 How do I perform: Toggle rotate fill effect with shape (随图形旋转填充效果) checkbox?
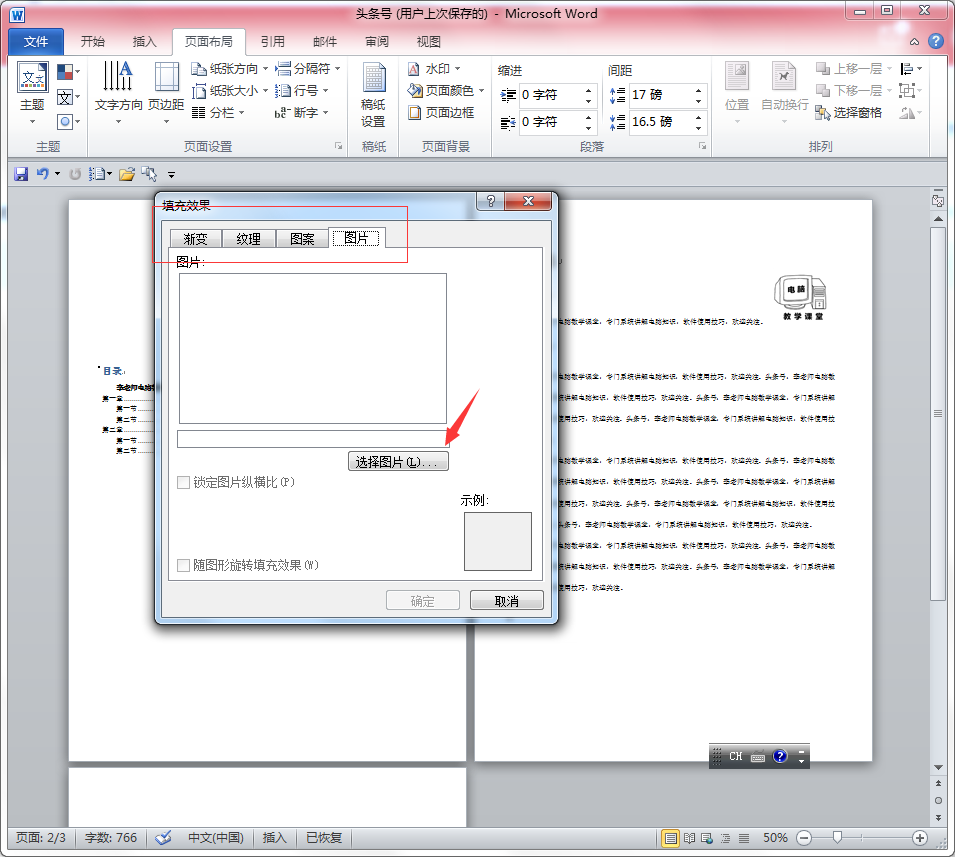[183, 566]
